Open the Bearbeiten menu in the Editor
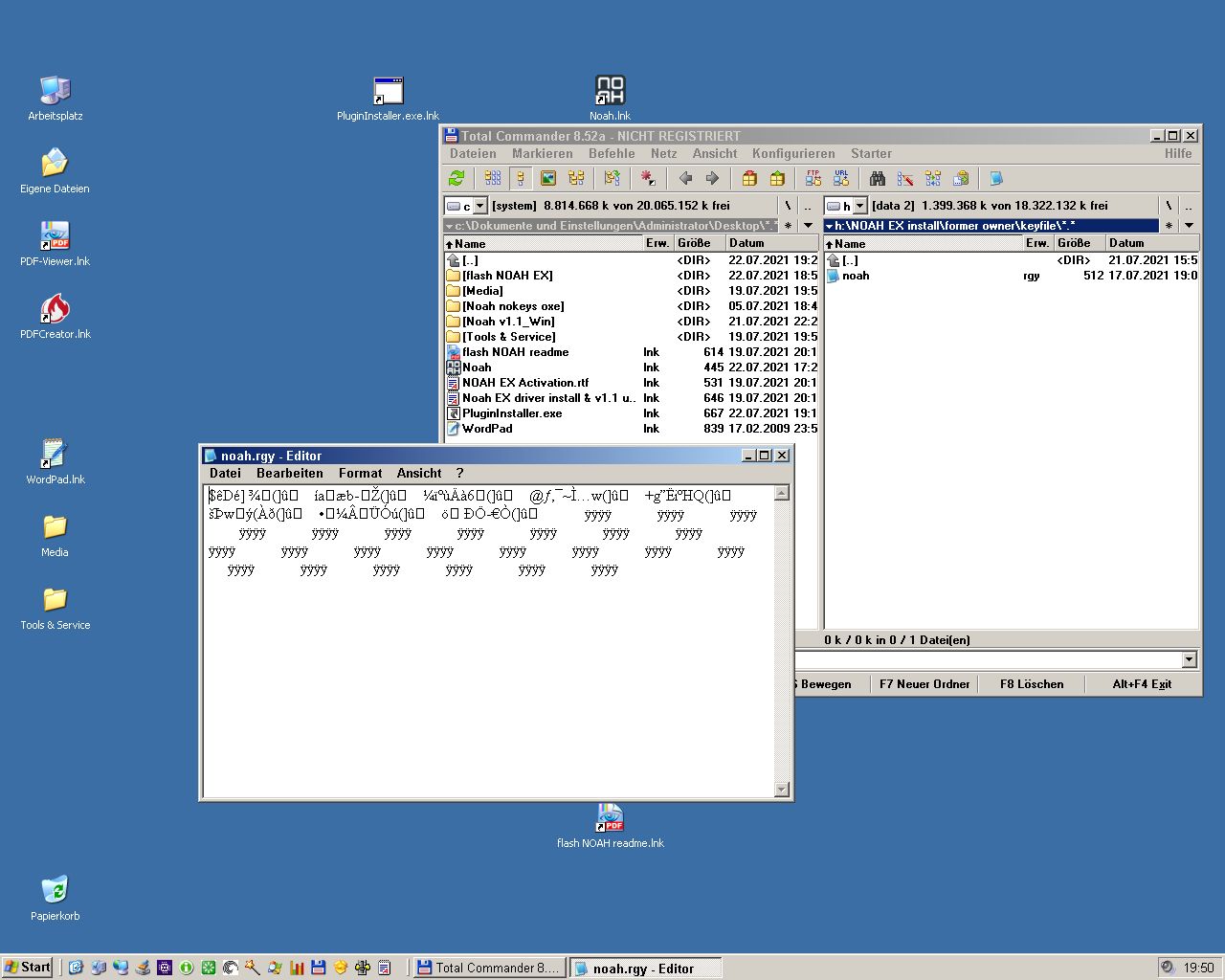This screenshot has height=980, width=1225. tap(290, 473)
